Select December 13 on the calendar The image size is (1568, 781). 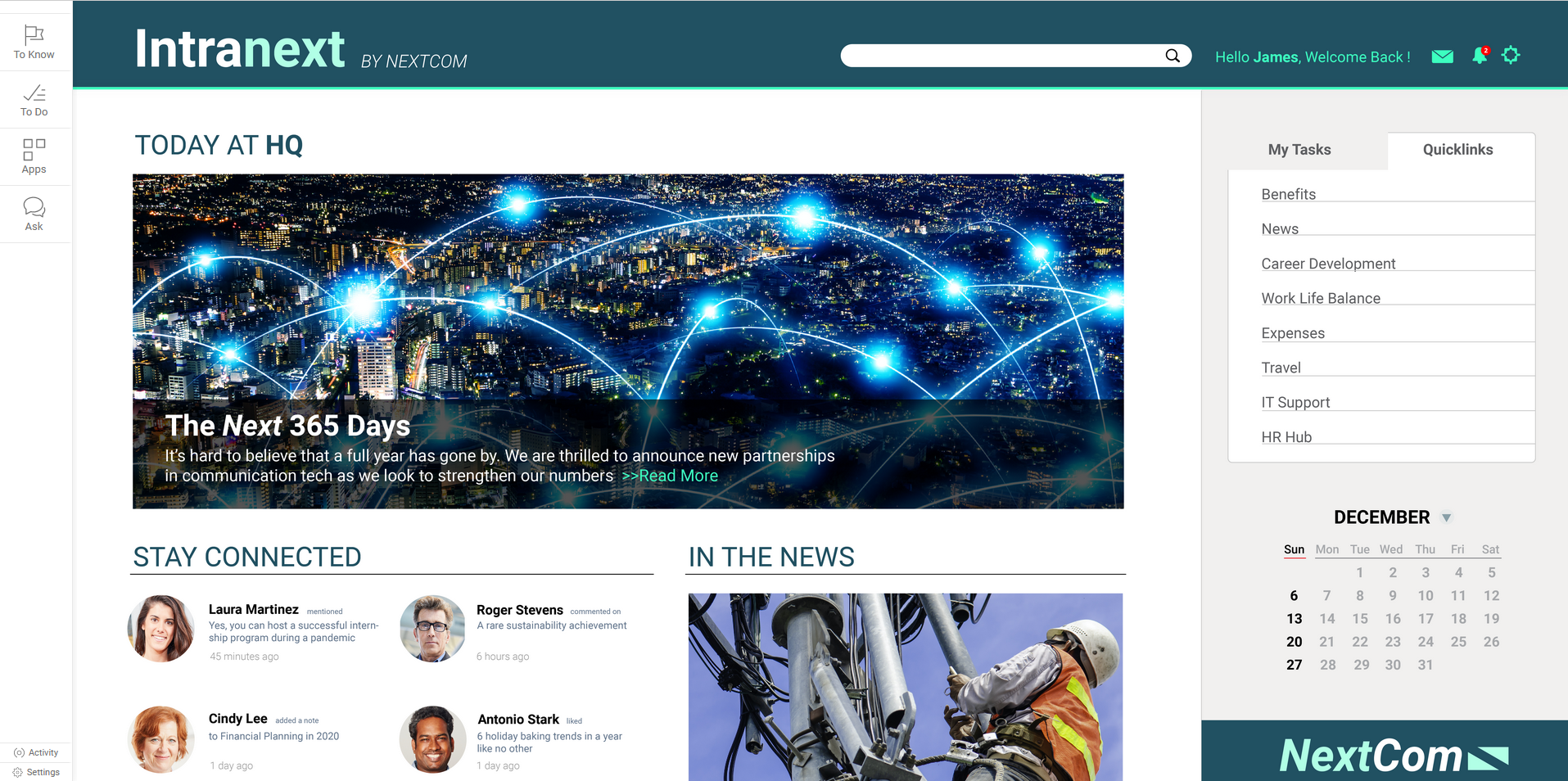[x=1294, y=619]
